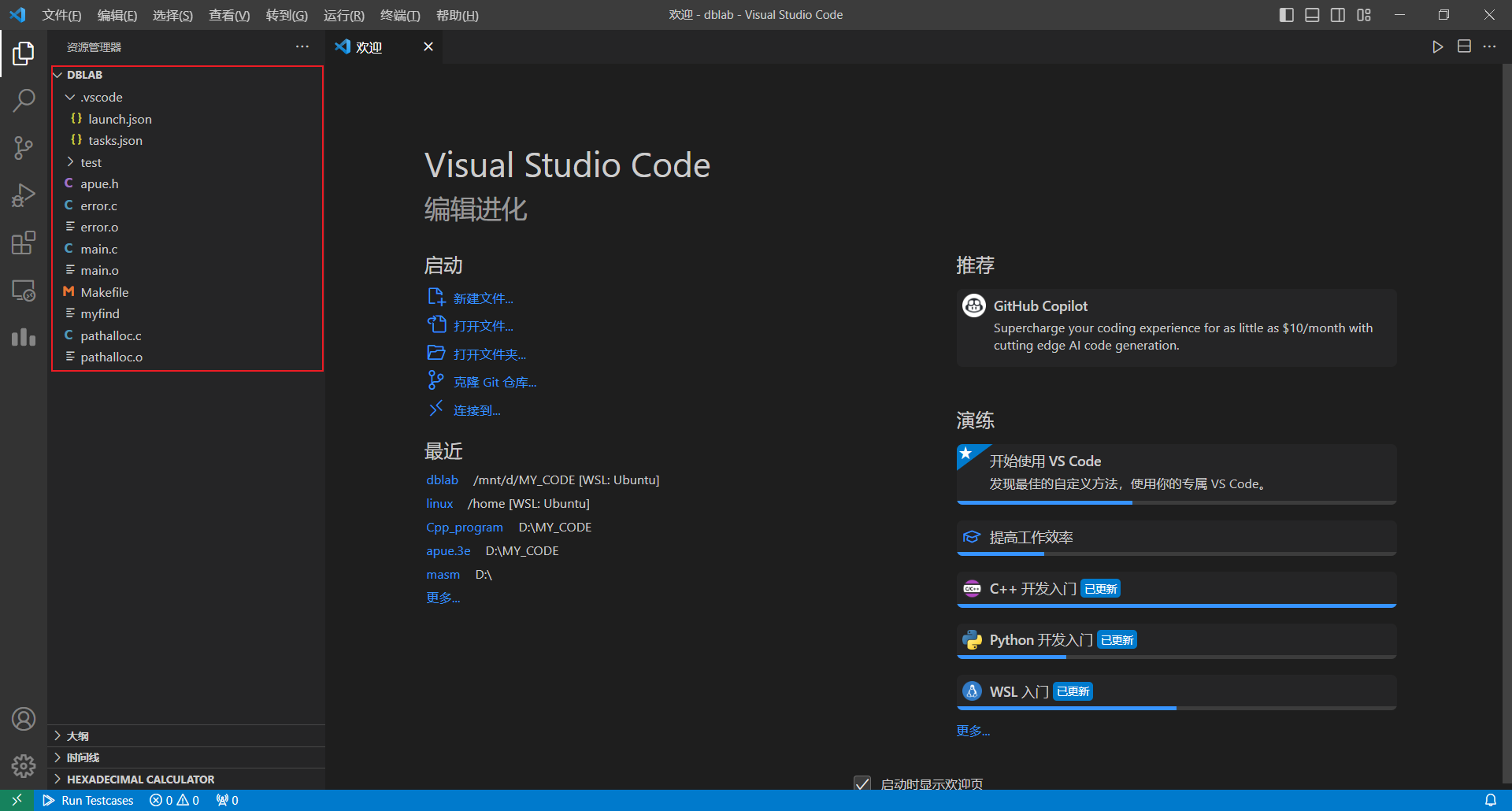Open Run and Debug view
Screen dimensions: 1512x811
pyautogui.click(x=24, y=194)
